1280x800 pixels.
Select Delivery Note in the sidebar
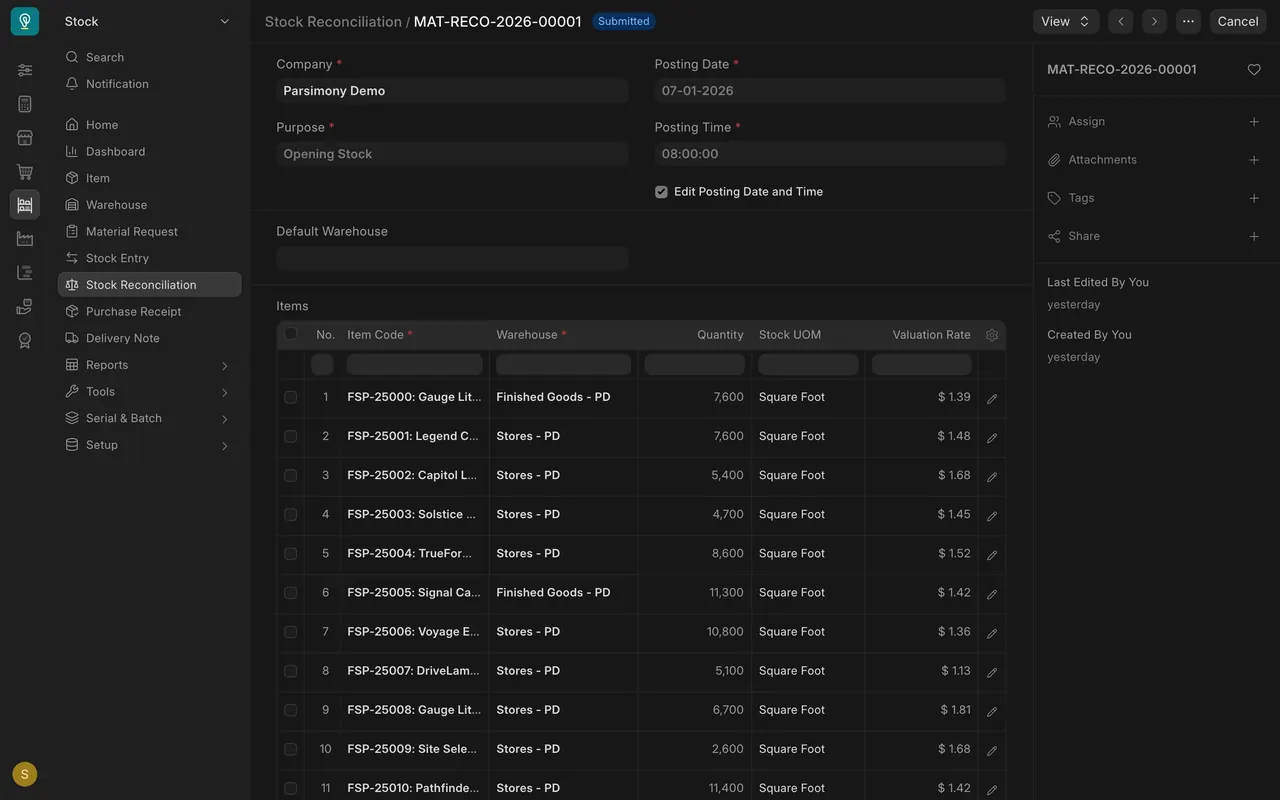(x=150, y=338)
